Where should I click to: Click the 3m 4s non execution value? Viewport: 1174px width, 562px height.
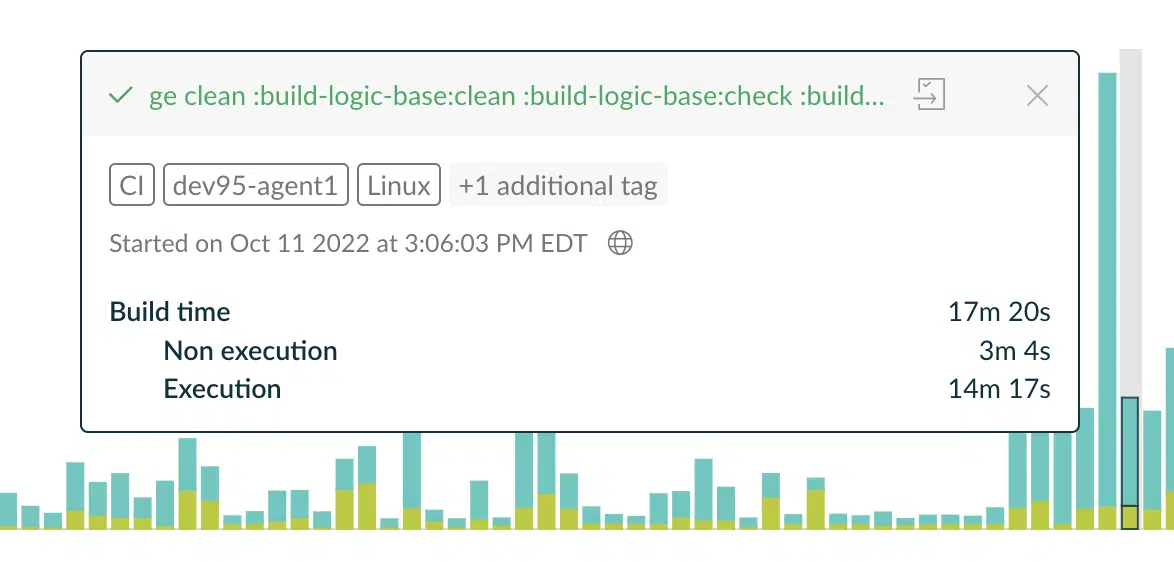(1015, 350)
